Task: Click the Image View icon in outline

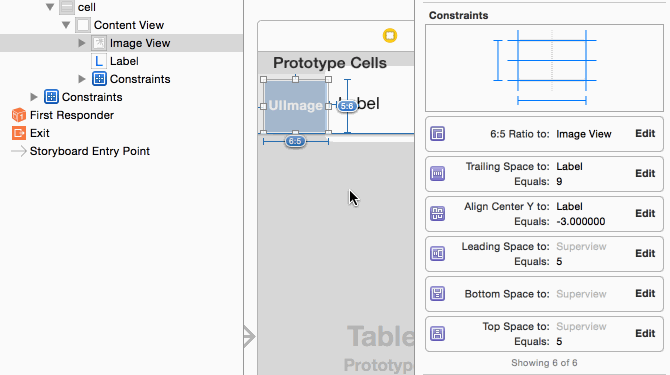Action: point(99,43)
